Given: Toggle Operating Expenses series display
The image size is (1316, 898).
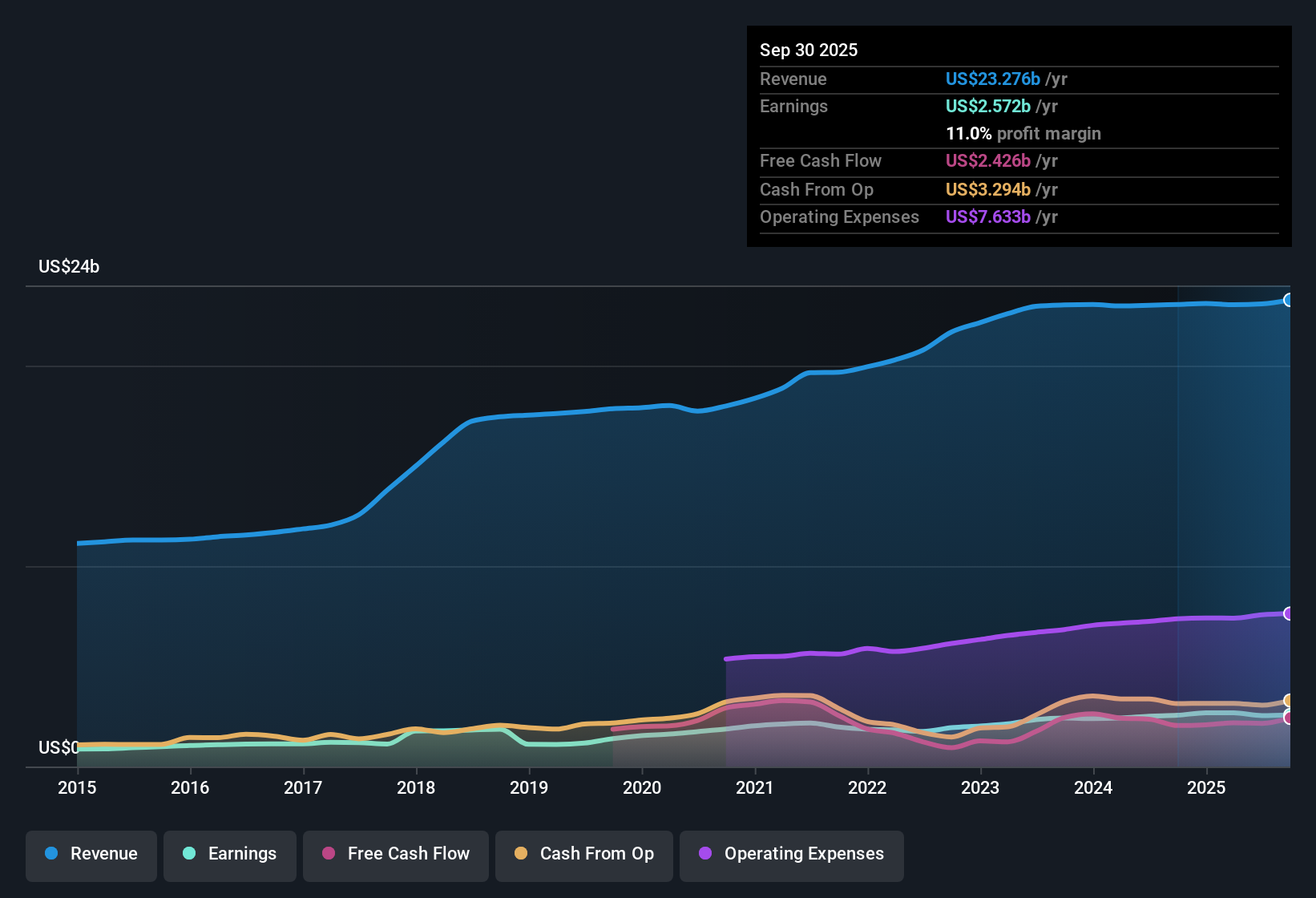Looking at the screenshot, I should (791, 854).
